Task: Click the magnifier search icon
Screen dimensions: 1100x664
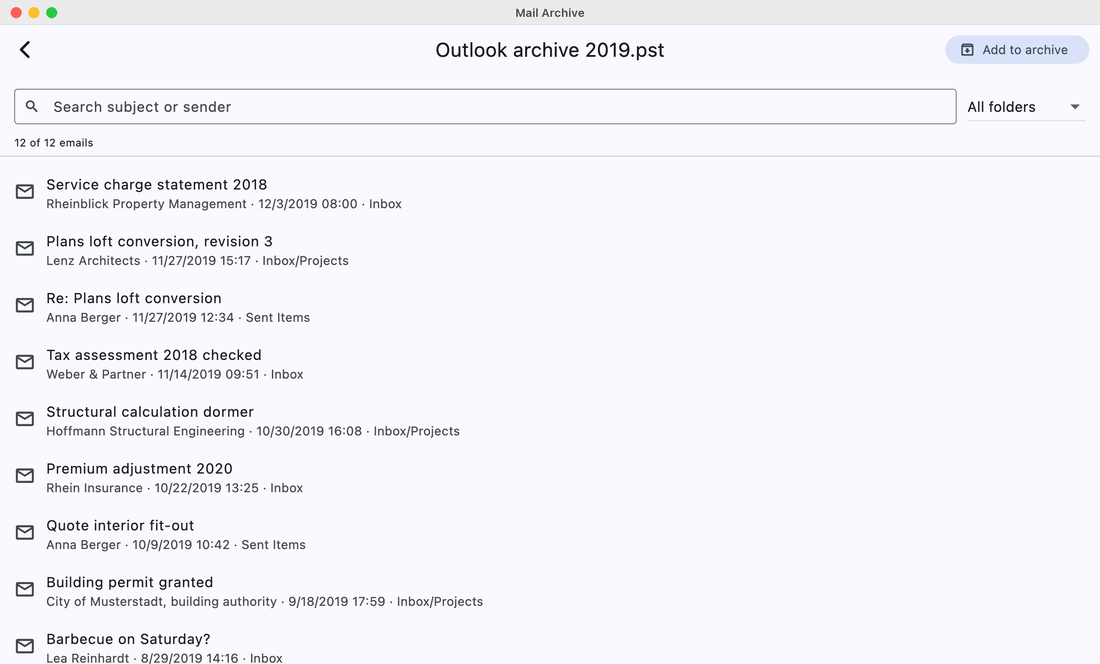Action: 32,107
